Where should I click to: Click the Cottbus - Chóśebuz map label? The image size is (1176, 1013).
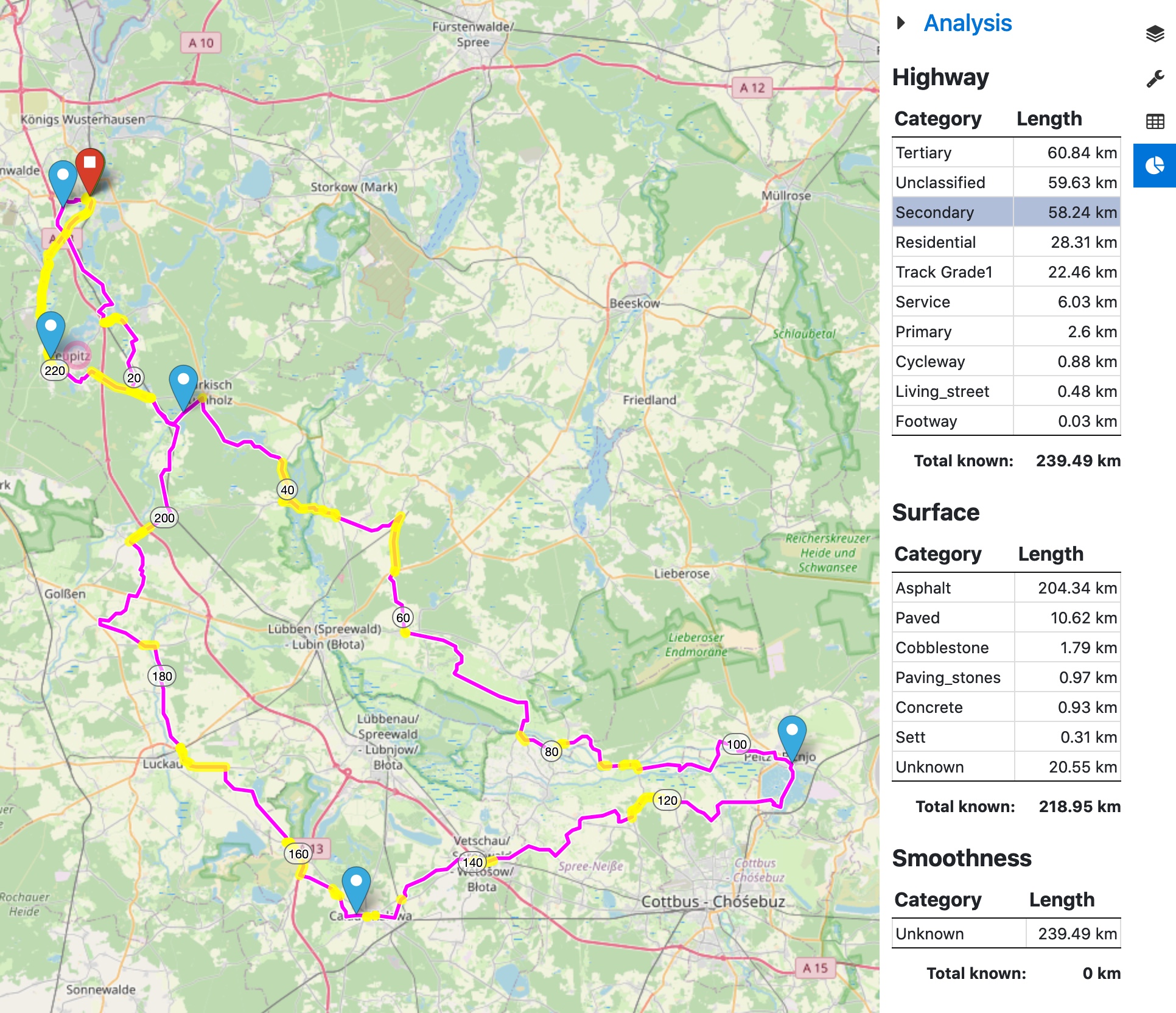[x=713, y=902]
